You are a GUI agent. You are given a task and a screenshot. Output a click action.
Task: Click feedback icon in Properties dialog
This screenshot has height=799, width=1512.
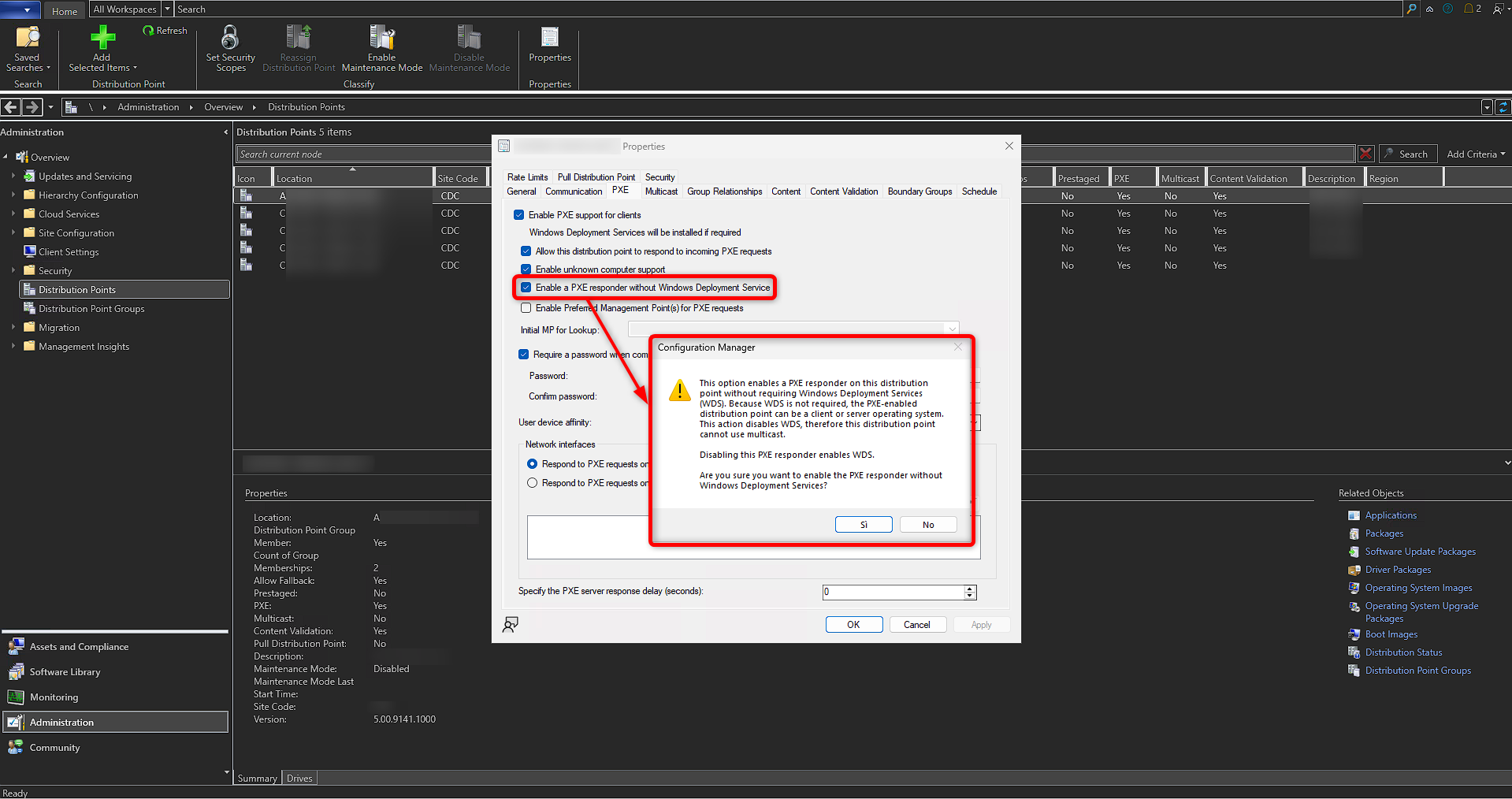(x=511, y=625)
